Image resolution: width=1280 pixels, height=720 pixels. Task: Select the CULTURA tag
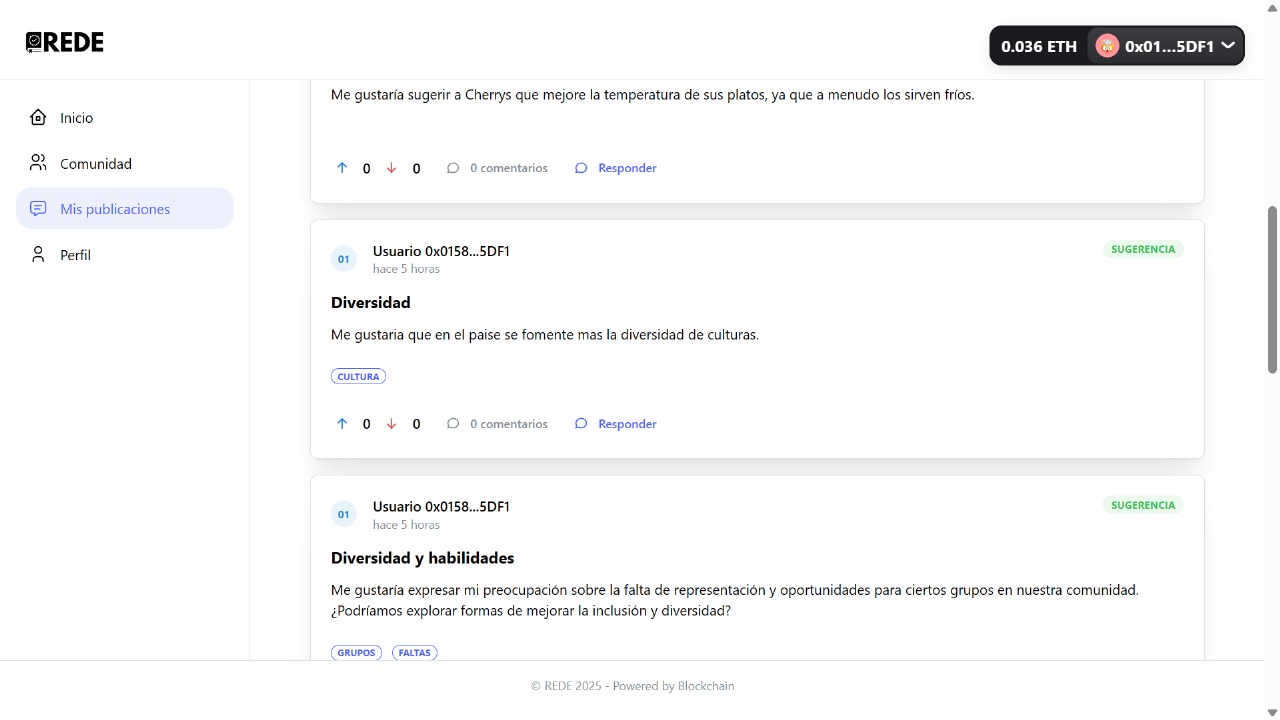click(x=358, y=377)
